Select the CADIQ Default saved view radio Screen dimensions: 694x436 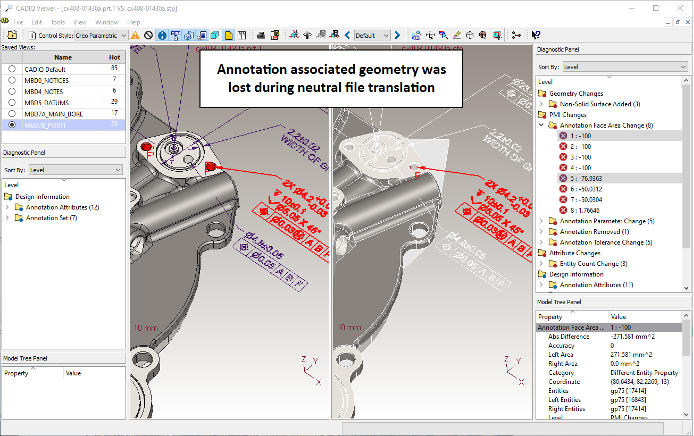(12, 69)
